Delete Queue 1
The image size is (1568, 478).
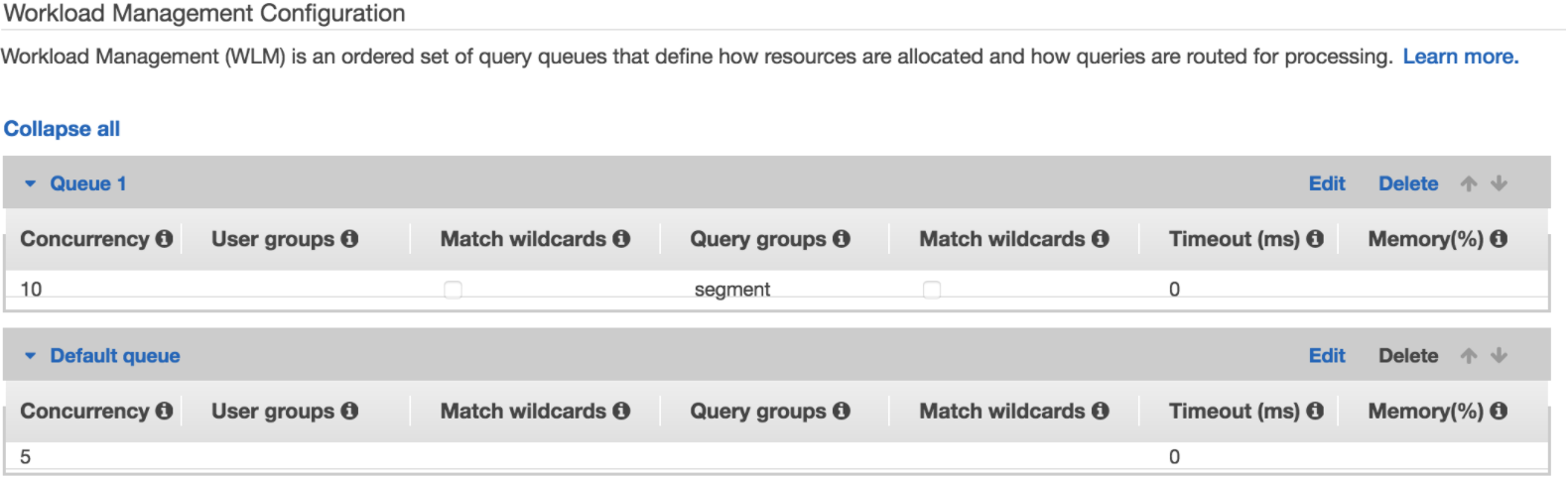(x=1408, y=183)
